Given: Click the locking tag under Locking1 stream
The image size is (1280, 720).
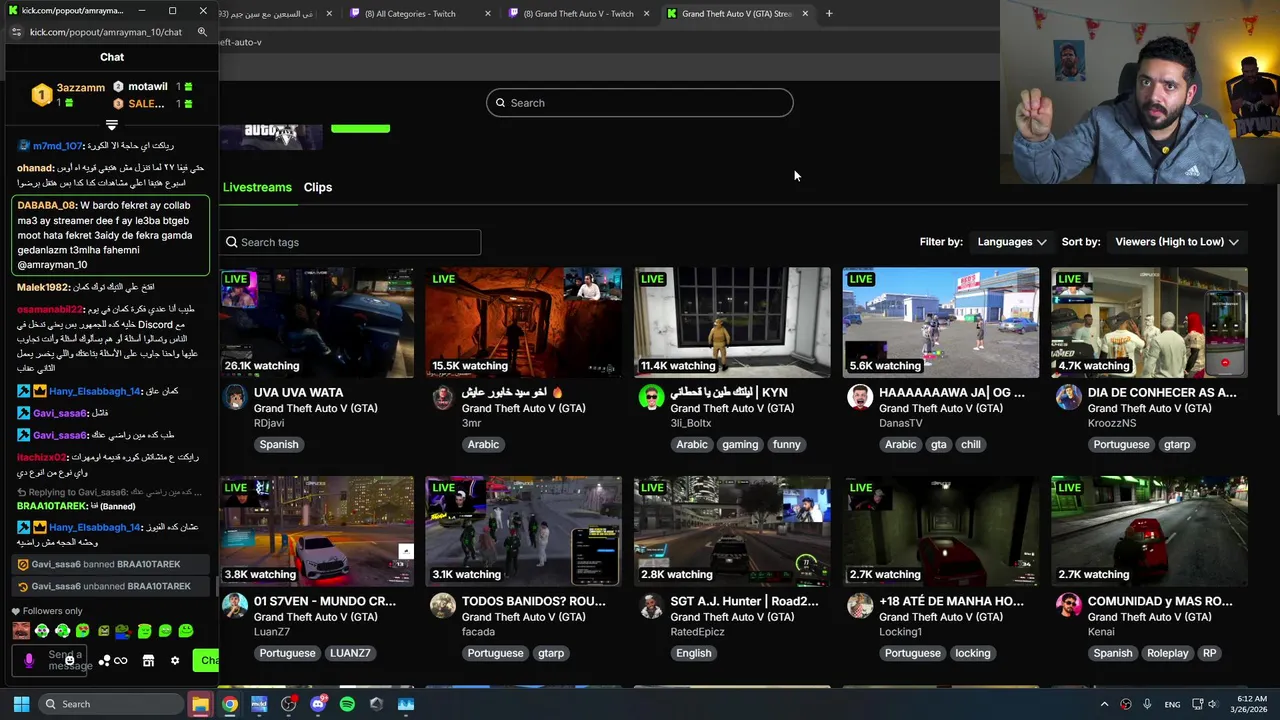Looking at the screenshot, I should tap(972, 653).
